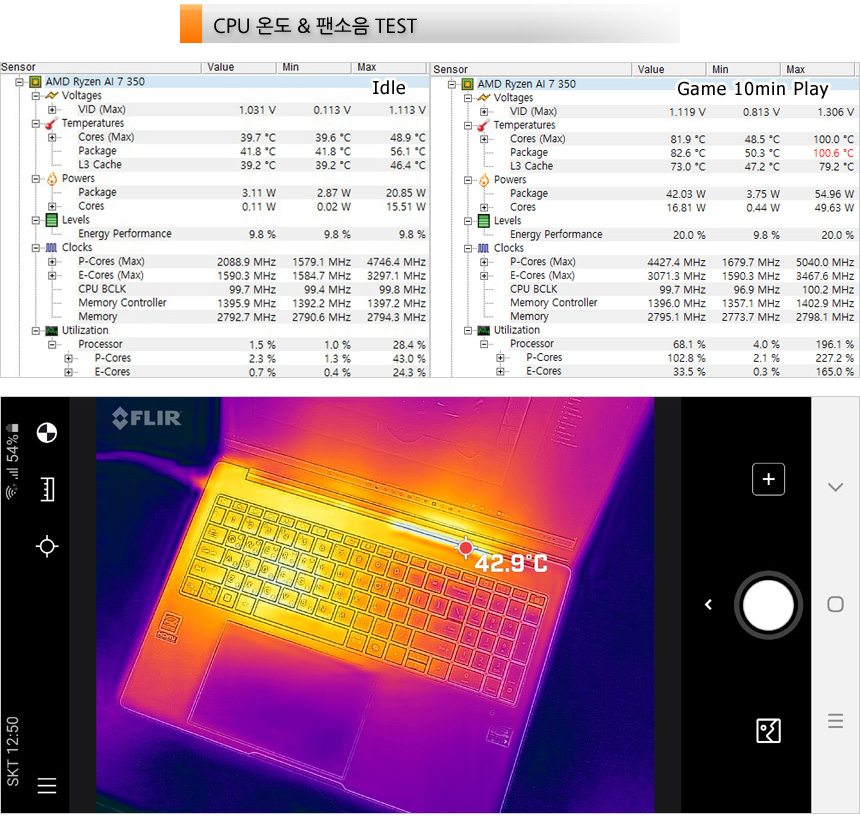Image resolution: width=860 pixels, height=816 pixels.
Task: Collapse Clocks node in the Game panel
Action: coord(468,248)
